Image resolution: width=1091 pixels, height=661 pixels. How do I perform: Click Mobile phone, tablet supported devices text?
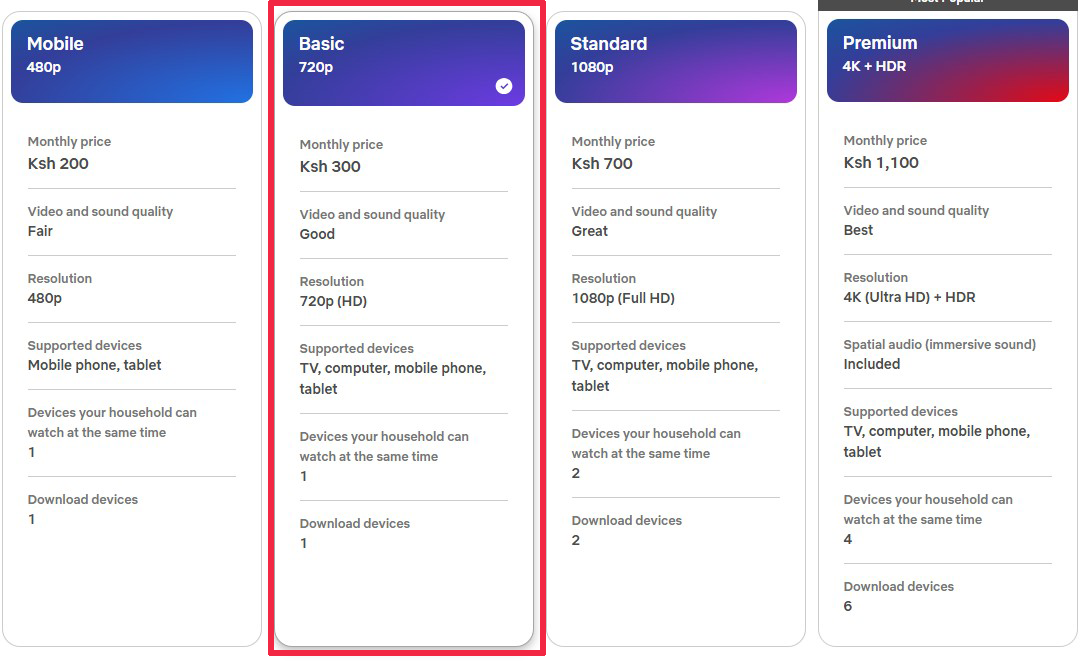[x=95, y=365]
